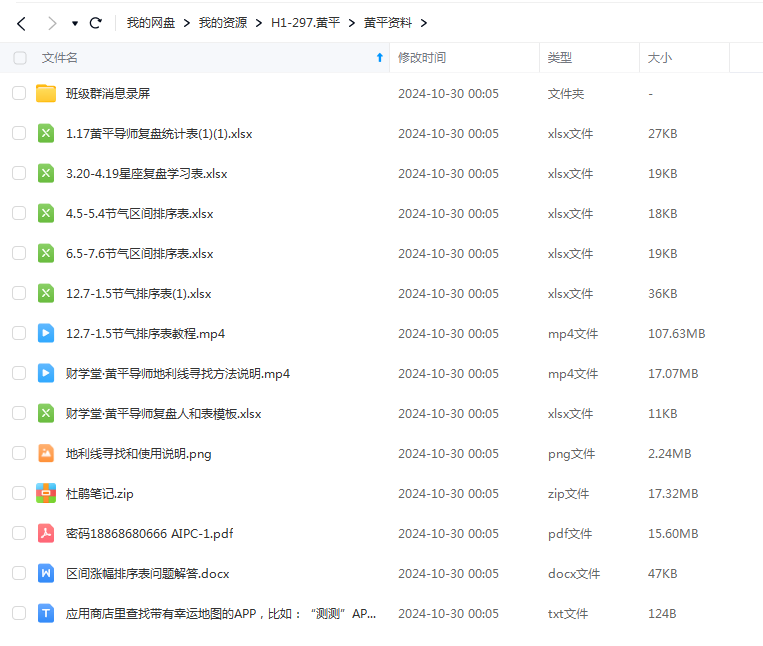
Task: Click the PDF icon for 密码18868680666 AIPC-1.pdf
Action: click(x=46, y=533)
